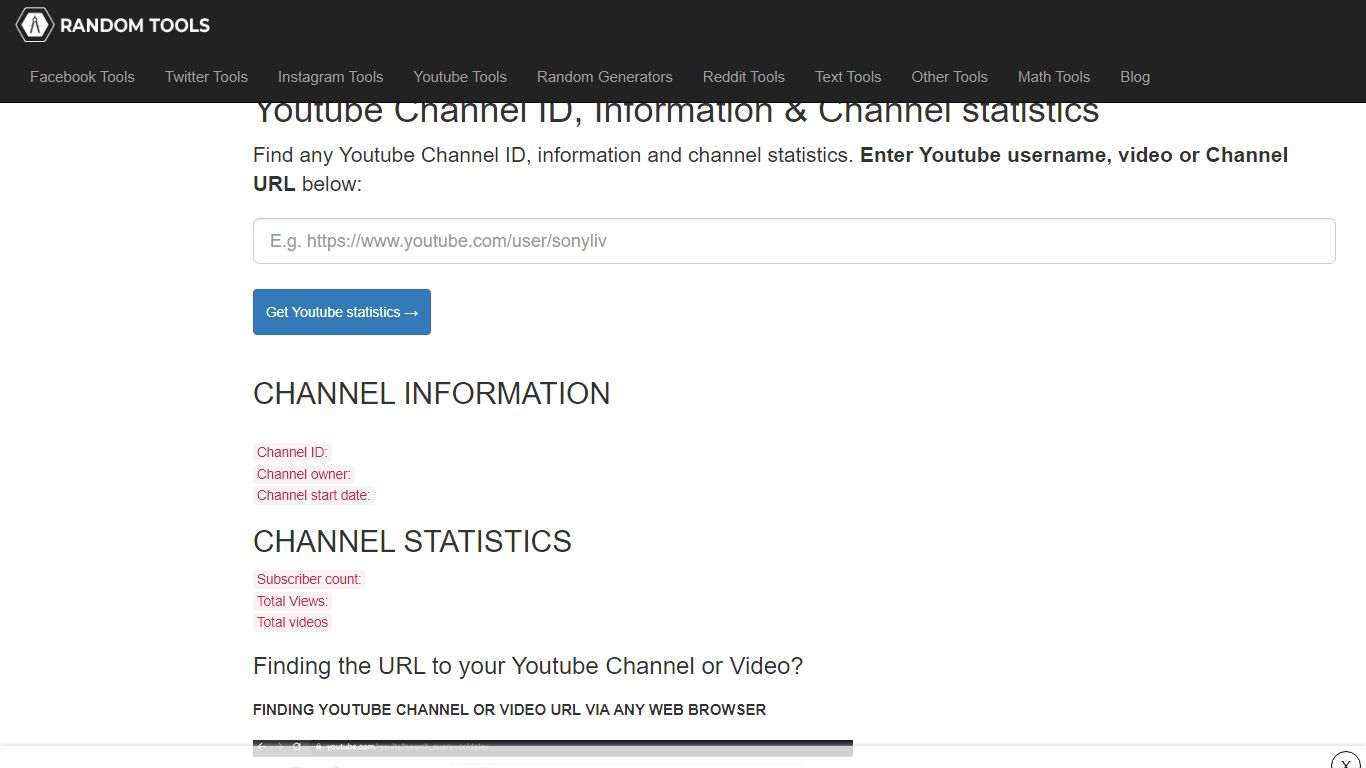Select the Subscriber count label
The height and width of the screenshot is (768, 1366).
309,579
